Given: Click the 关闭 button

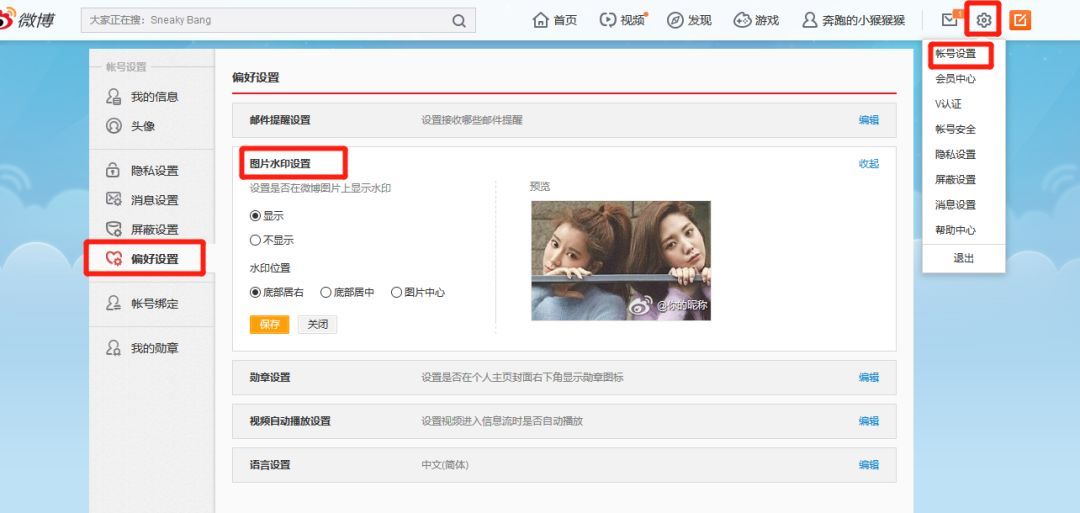Looking at the screenshot, I should pyautogui.click(x=317, y=324).
